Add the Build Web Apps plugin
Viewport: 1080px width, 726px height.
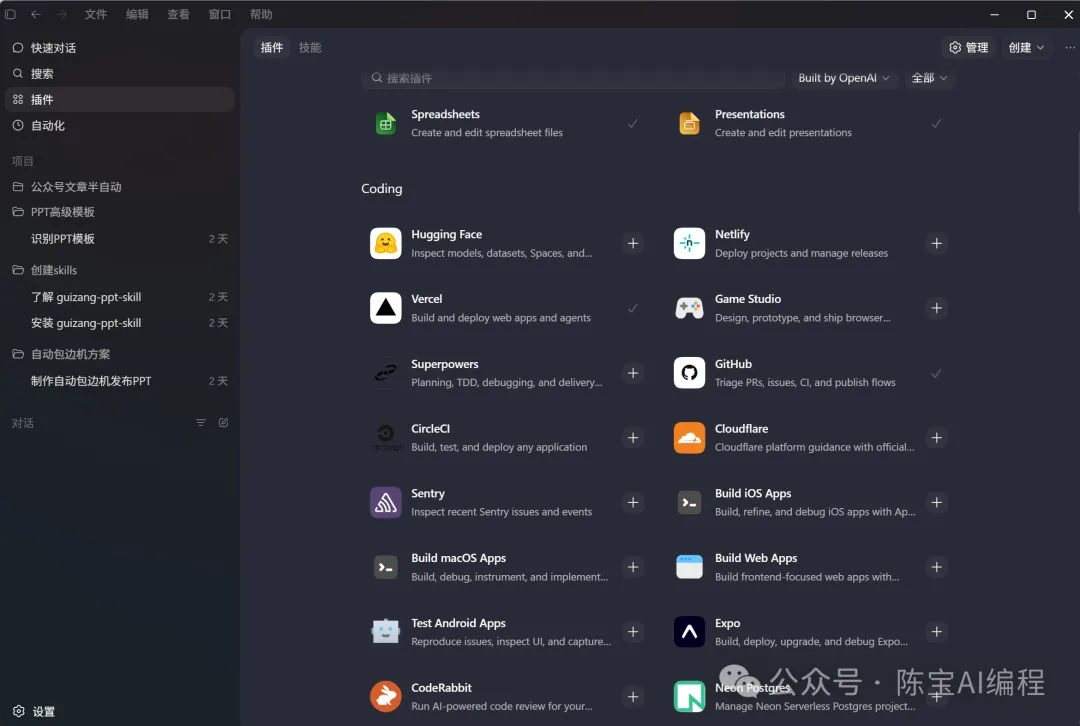936,567
